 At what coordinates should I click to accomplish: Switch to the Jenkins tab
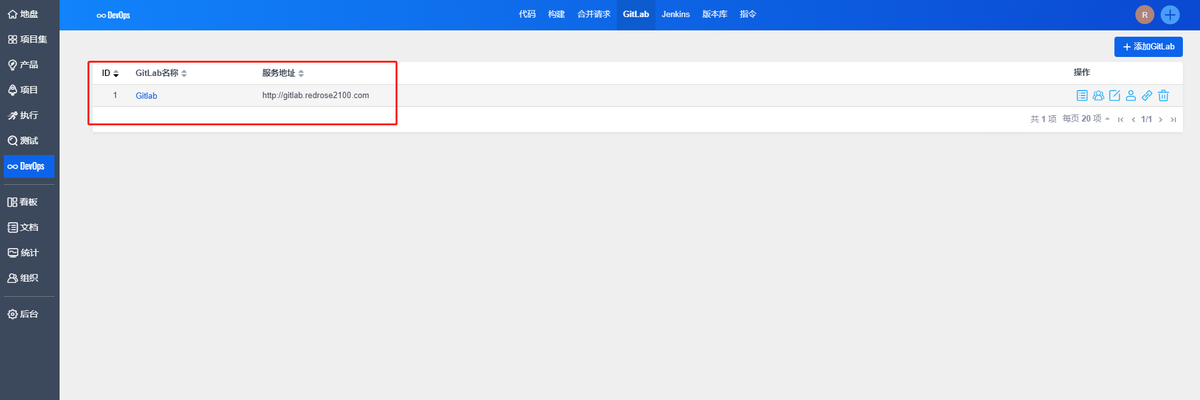click(677, 15)
